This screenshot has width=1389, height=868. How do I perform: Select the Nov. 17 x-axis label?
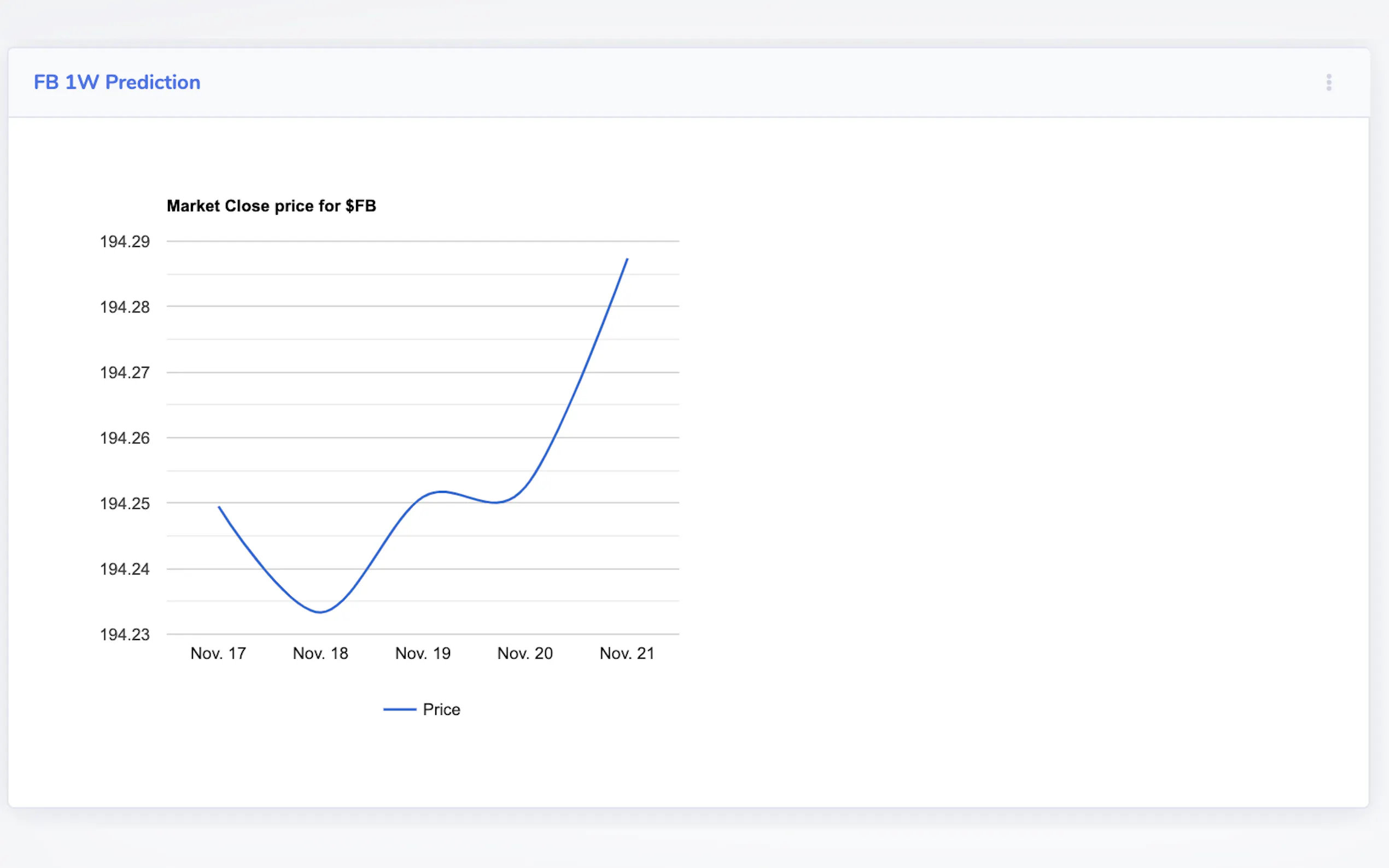click(218, 653)
